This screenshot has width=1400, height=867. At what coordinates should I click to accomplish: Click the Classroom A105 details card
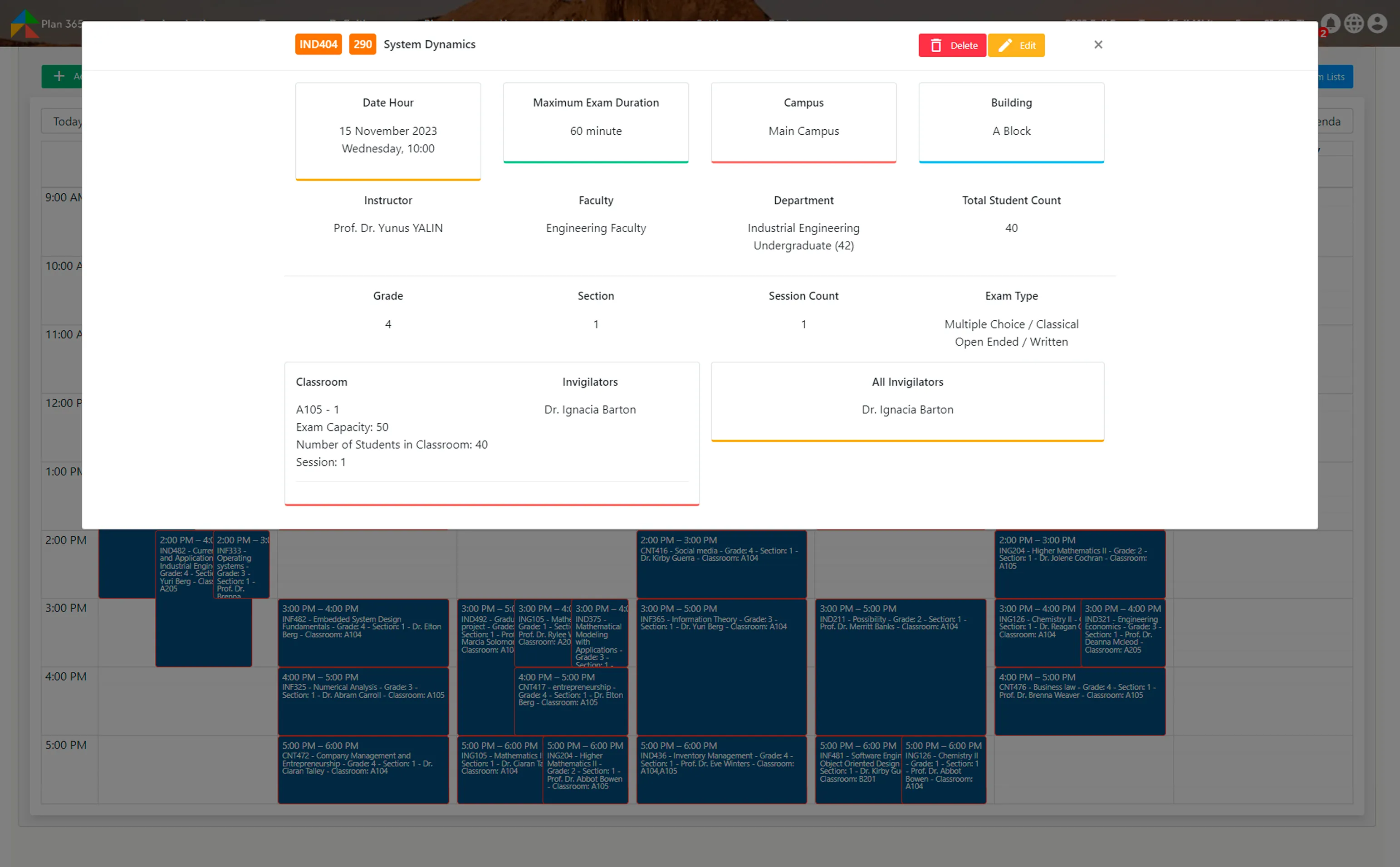pyautogui.click(x=492, y=434)
